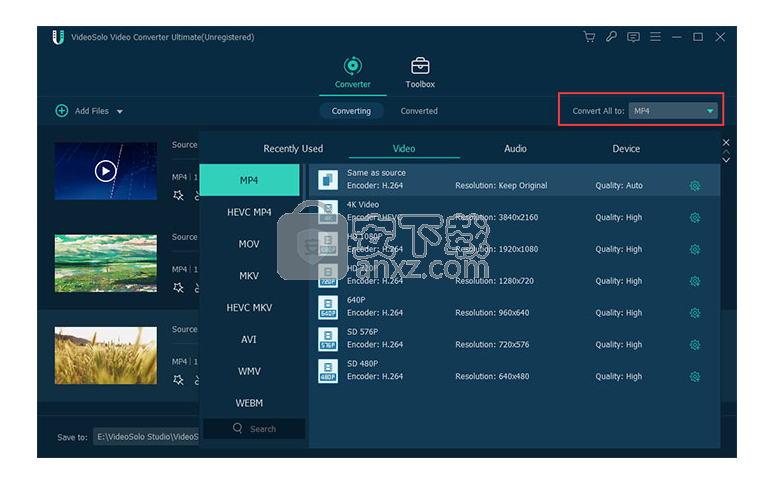Click the Save to path field
This screenshot has width=770, height=484.
(146, 436)
